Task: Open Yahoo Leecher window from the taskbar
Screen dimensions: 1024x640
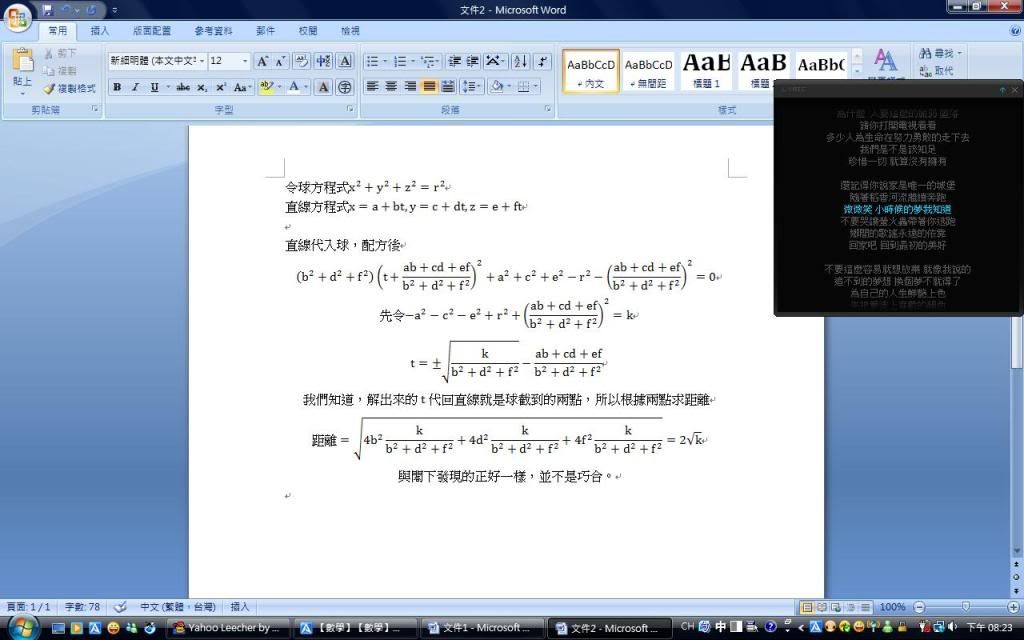Action: (x=229, y=628)
